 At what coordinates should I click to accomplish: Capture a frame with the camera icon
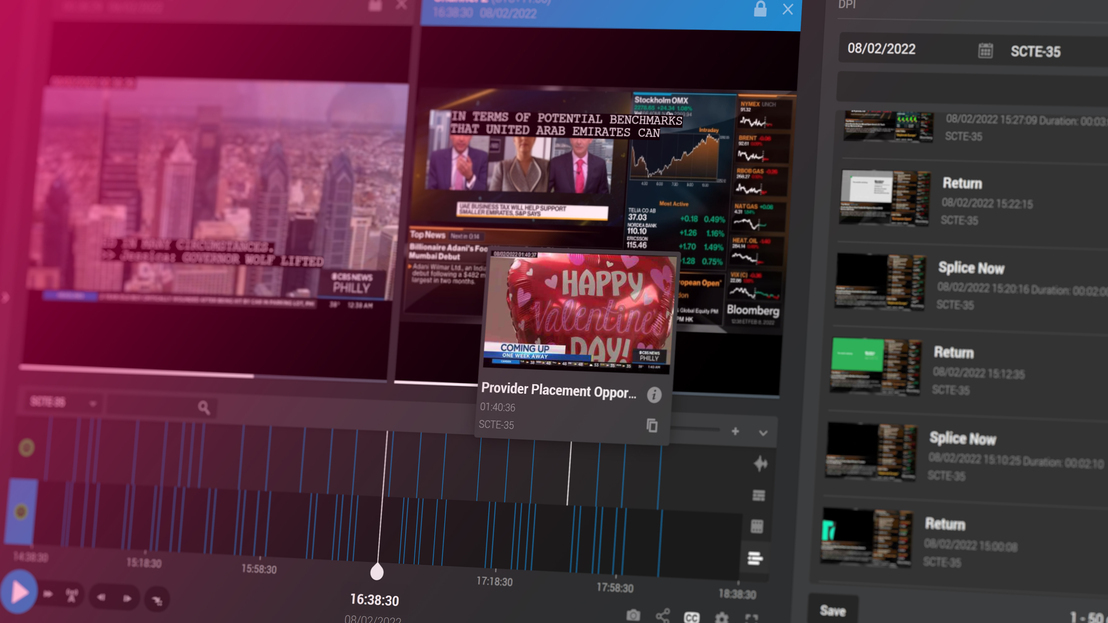point(634,615)
